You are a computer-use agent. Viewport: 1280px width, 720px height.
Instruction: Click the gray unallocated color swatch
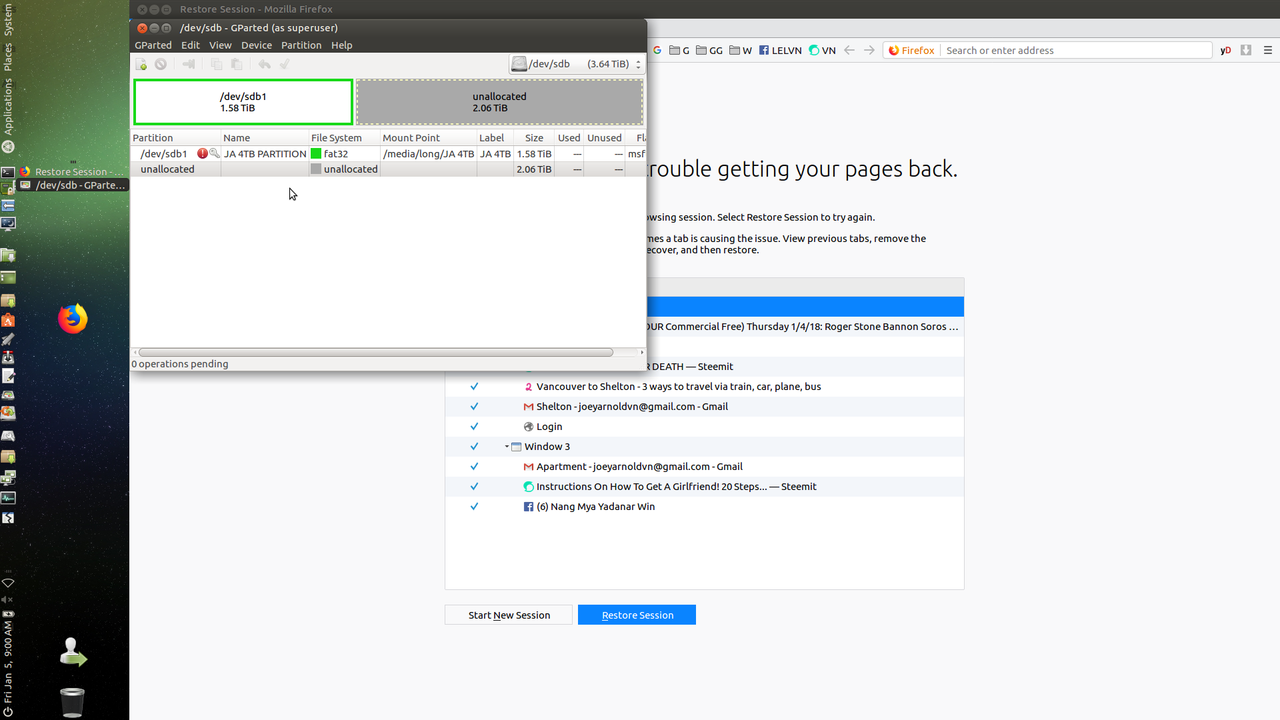click(x=316, y=169)
